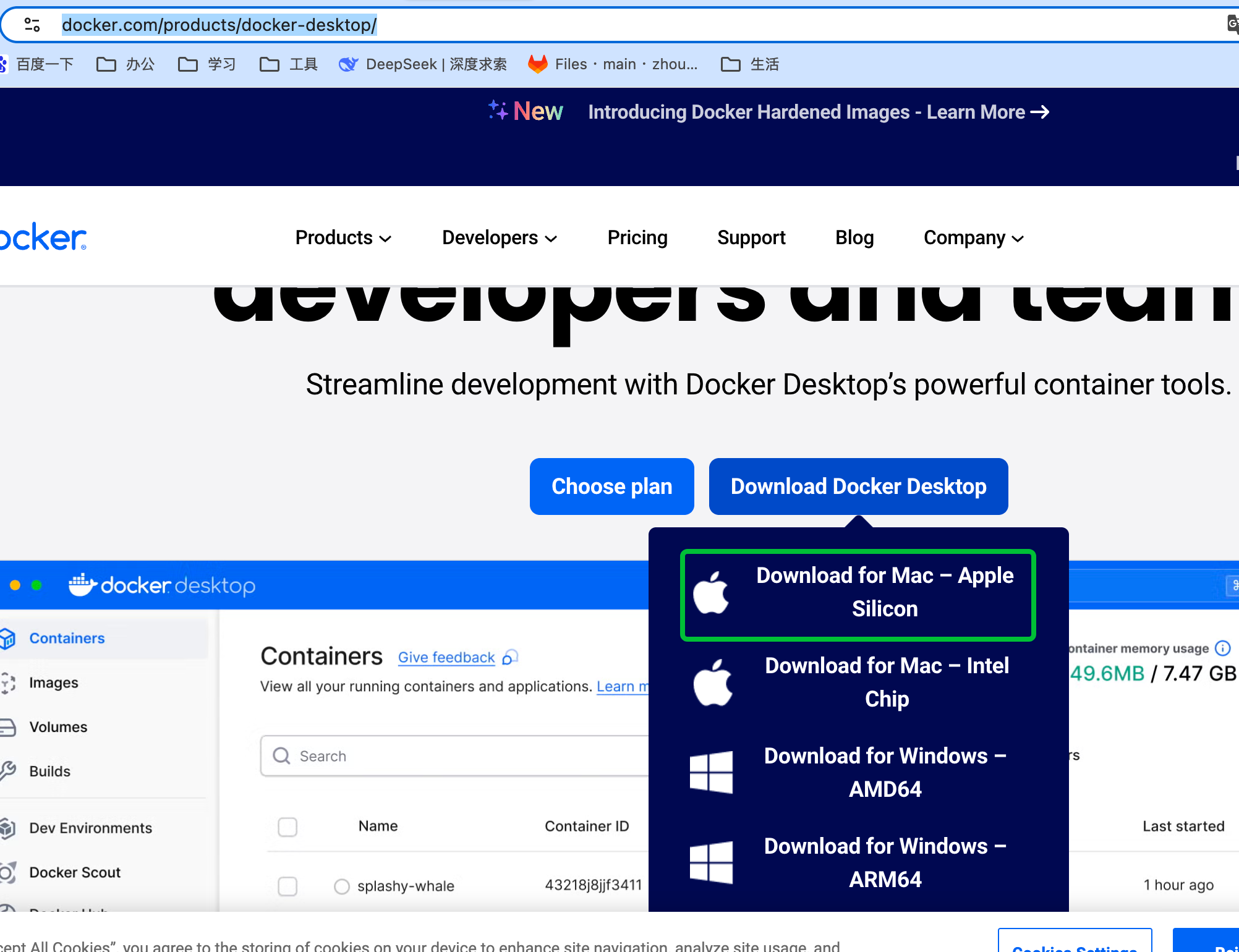
Task: Choose Download for Mac – Intel Chip
Action: point(858,682)
